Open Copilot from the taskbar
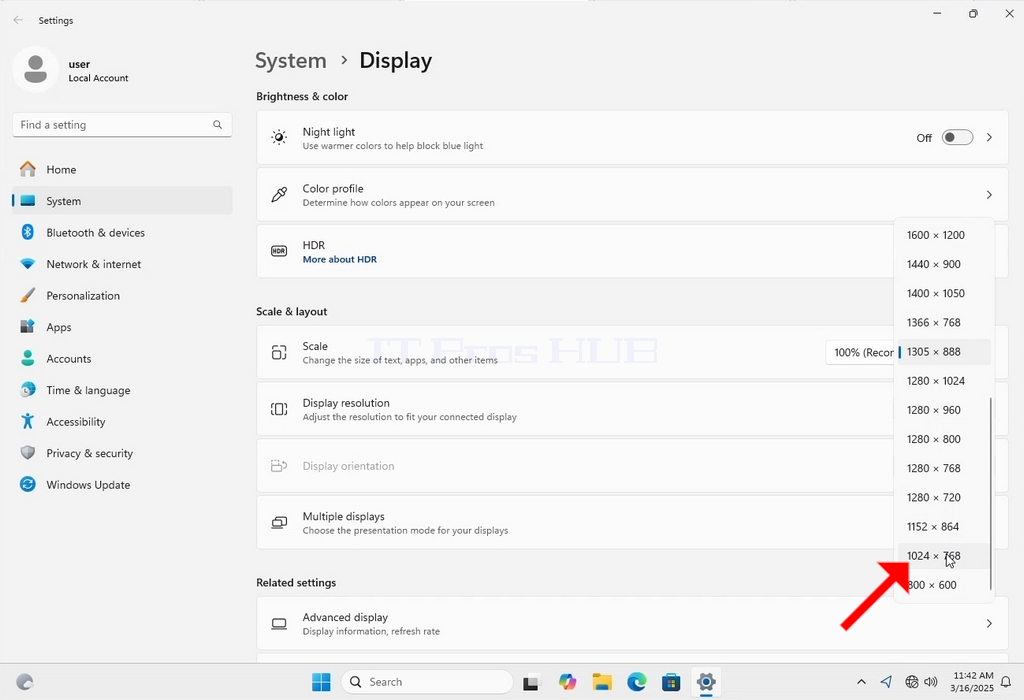The image size is (1024, 700). [x=568, y=682]
